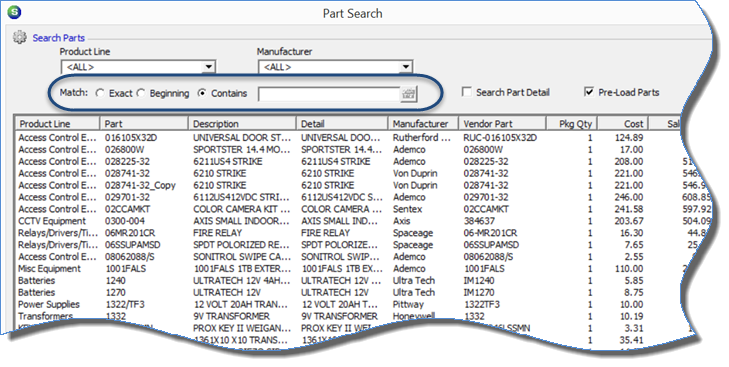This screenshot has height=367, width=729.
Task: Sort by the Cost column header
Action: coord(623,124)
